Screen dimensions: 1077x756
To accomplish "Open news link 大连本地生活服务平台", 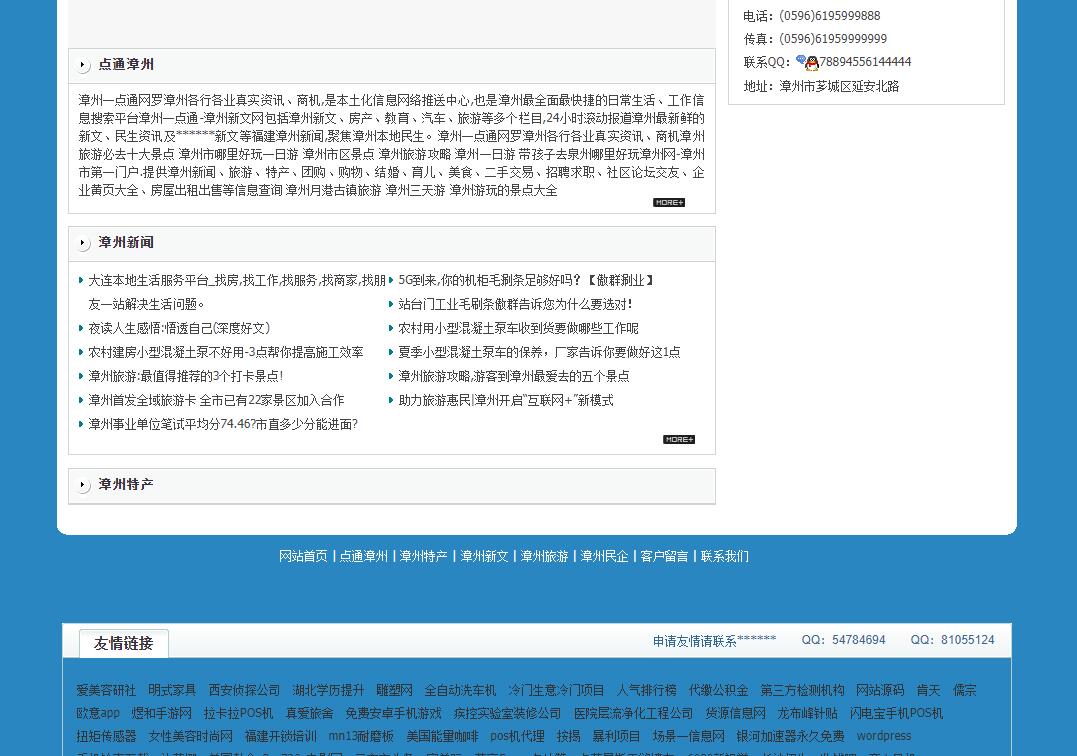I will click(236, 292).
